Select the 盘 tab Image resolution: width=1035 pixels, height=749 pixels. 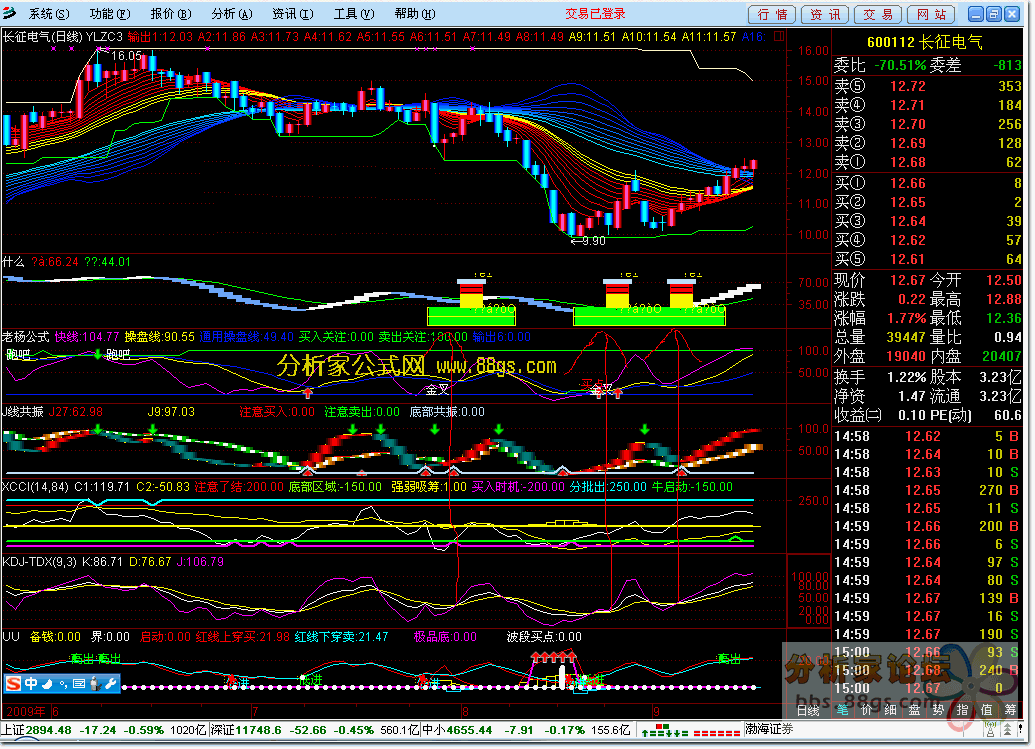click(914, 710)
